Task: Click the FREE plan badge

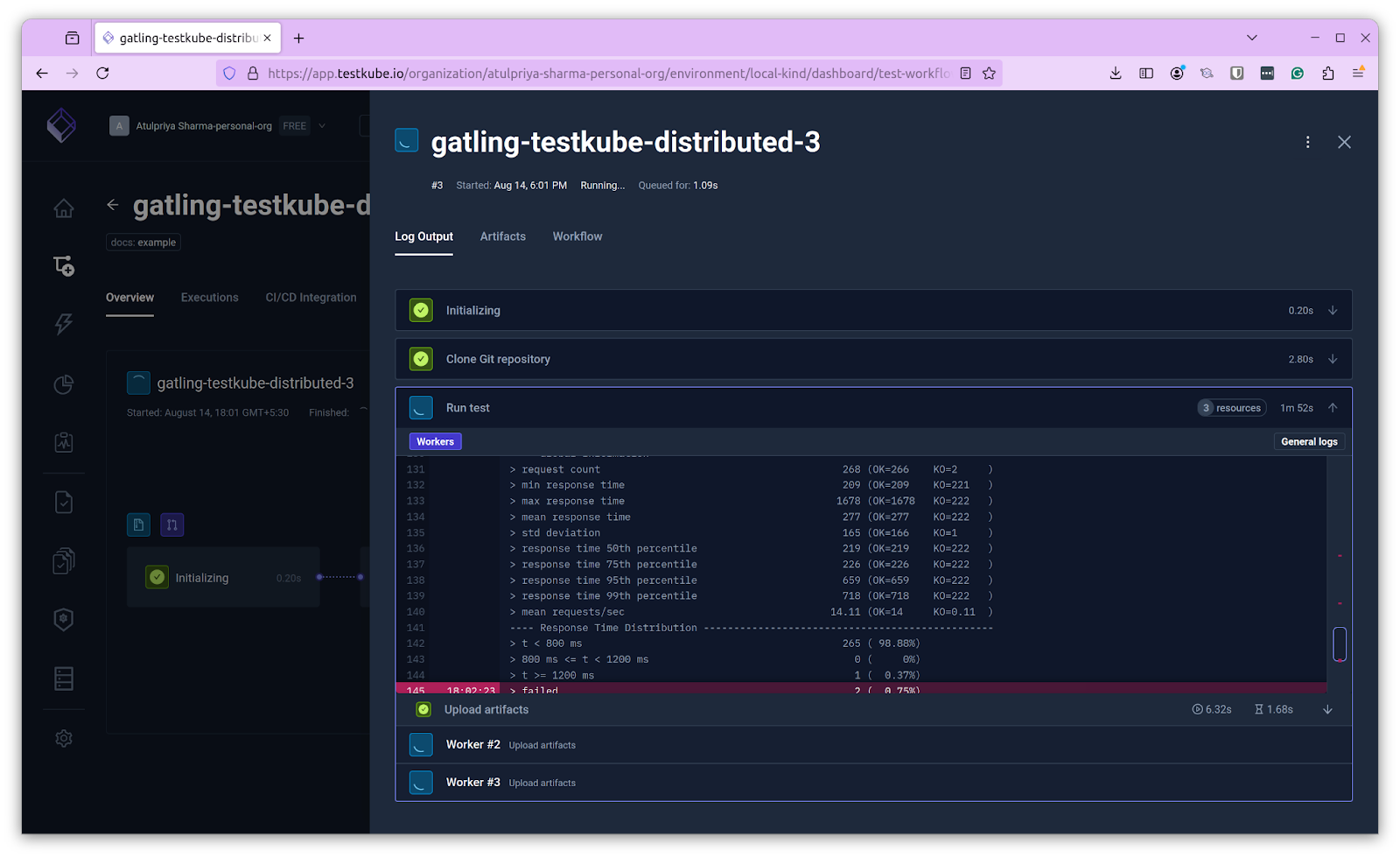Action: tap(295, 126)
